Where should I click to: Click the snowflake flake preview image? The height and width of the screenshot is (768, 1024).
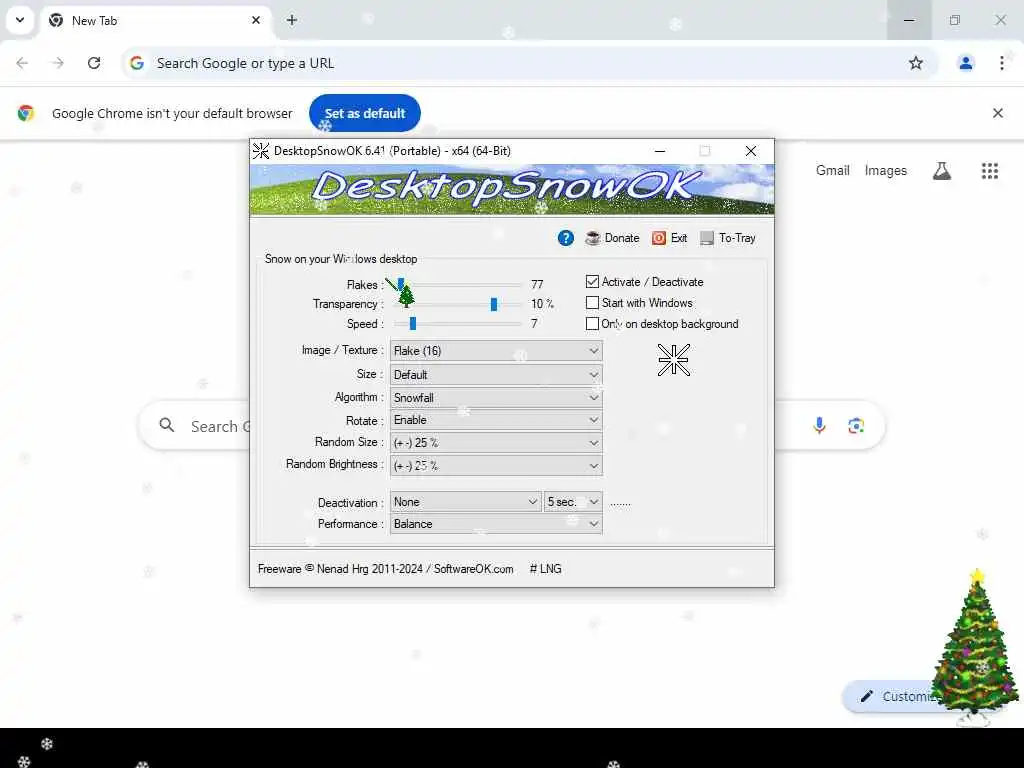pos(674,360)
